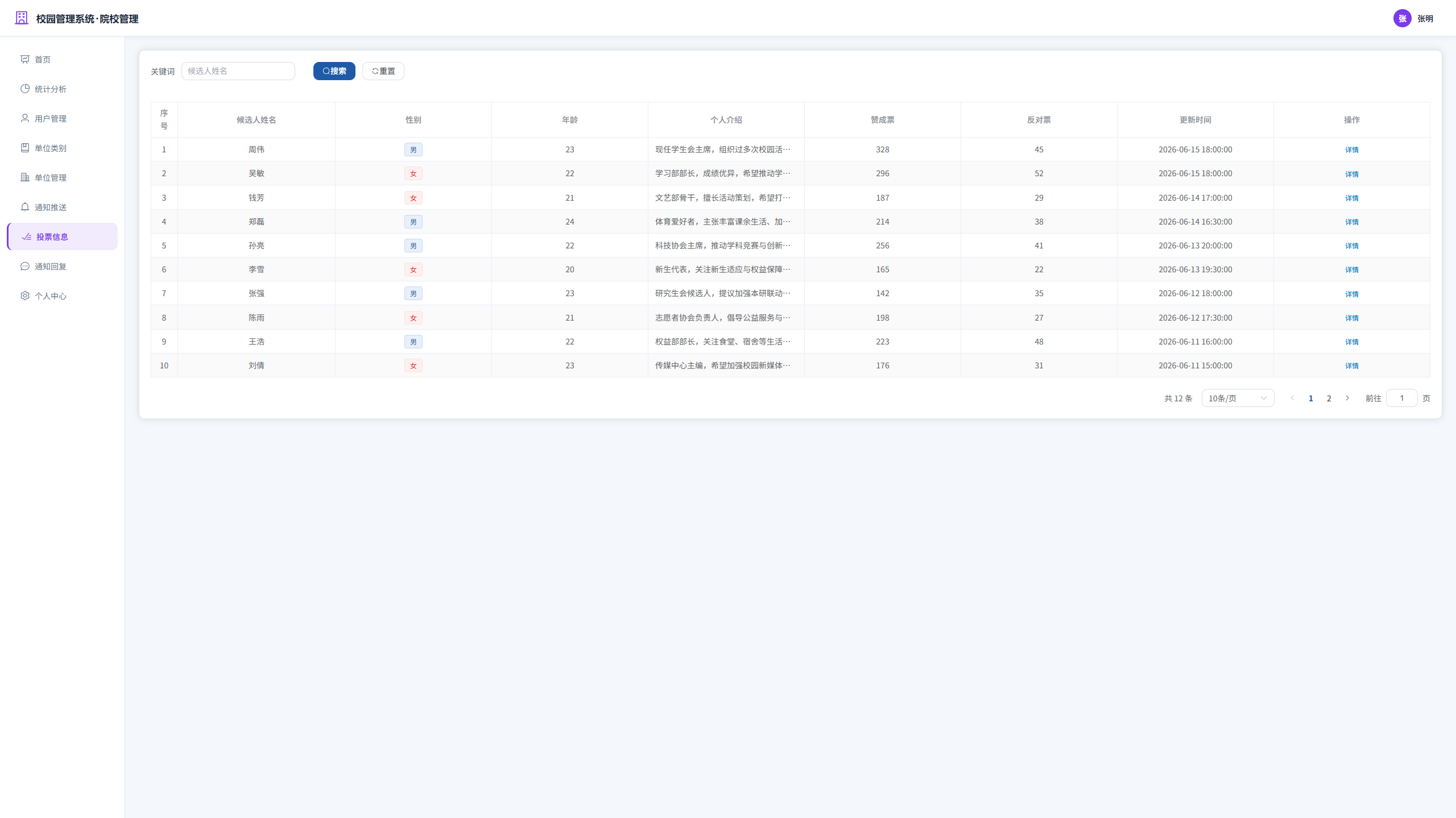Click 周伟's 个人介绍 cell text
Screen dimensions: 1456x818
tap(723, 150)
